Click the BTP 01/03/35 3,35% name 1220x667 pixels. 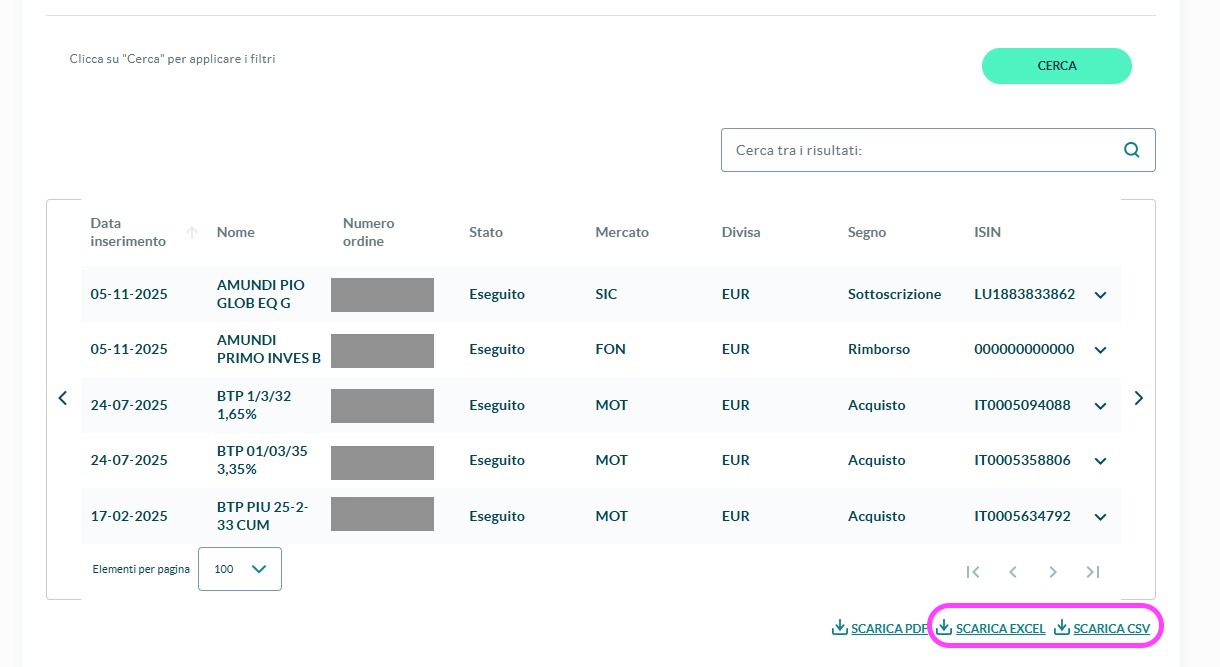pyautogui.click(x=262, y=460)
